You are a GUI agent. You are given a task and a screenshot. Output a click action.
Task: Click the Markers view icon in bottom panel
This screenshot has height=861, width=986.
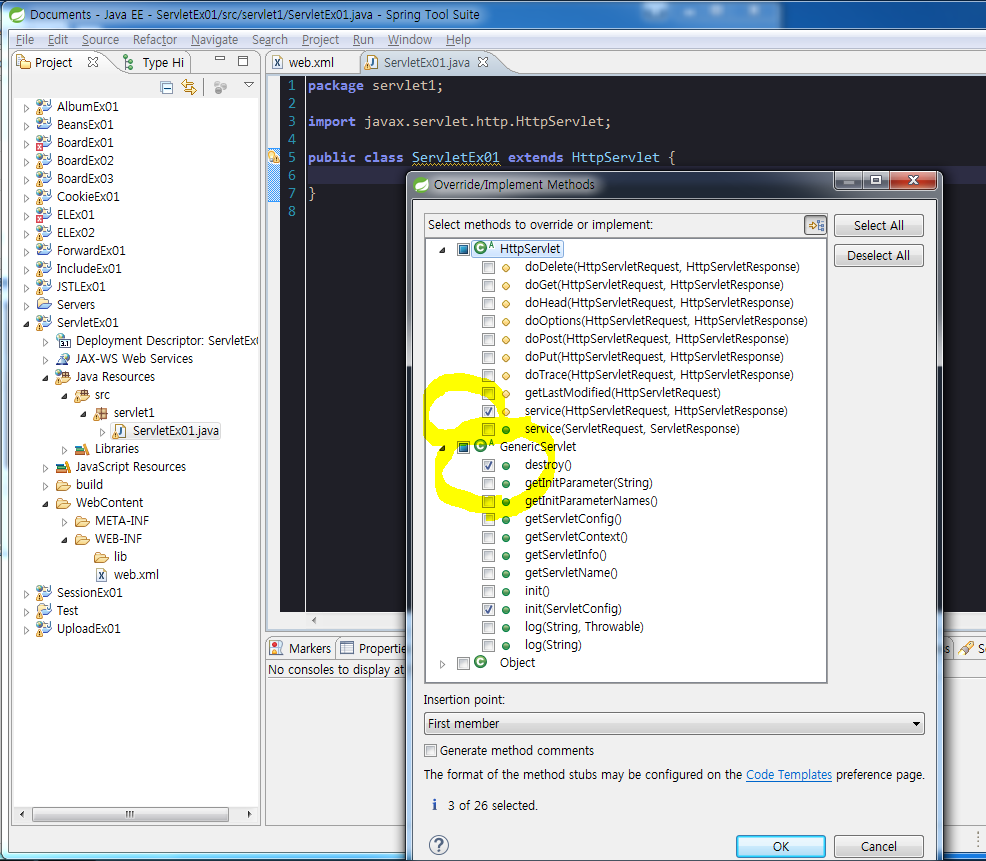(x=275, y=647)
